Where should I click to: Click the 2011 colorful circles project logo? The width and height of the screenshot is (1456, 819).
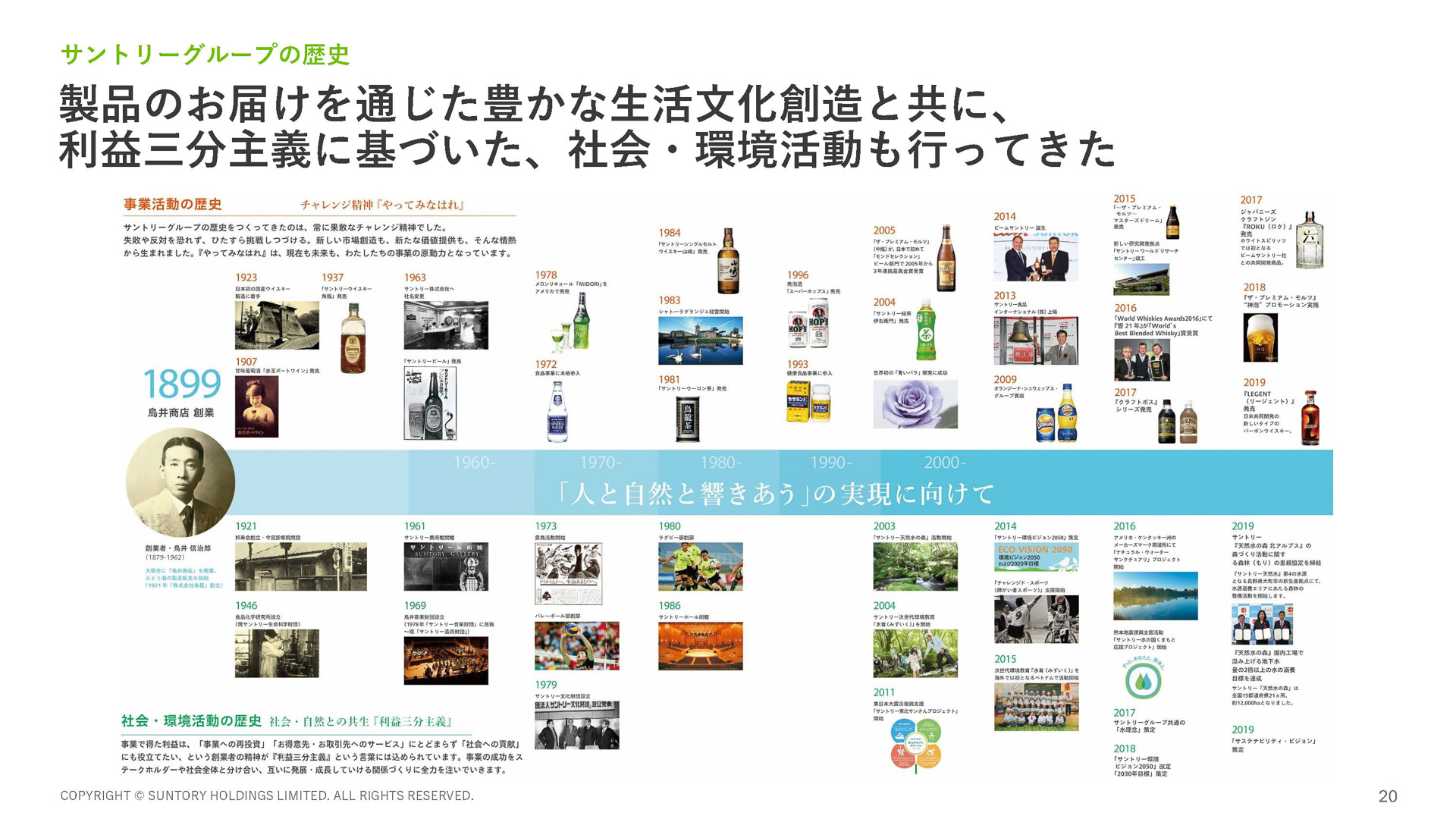[x=915, y=745]
